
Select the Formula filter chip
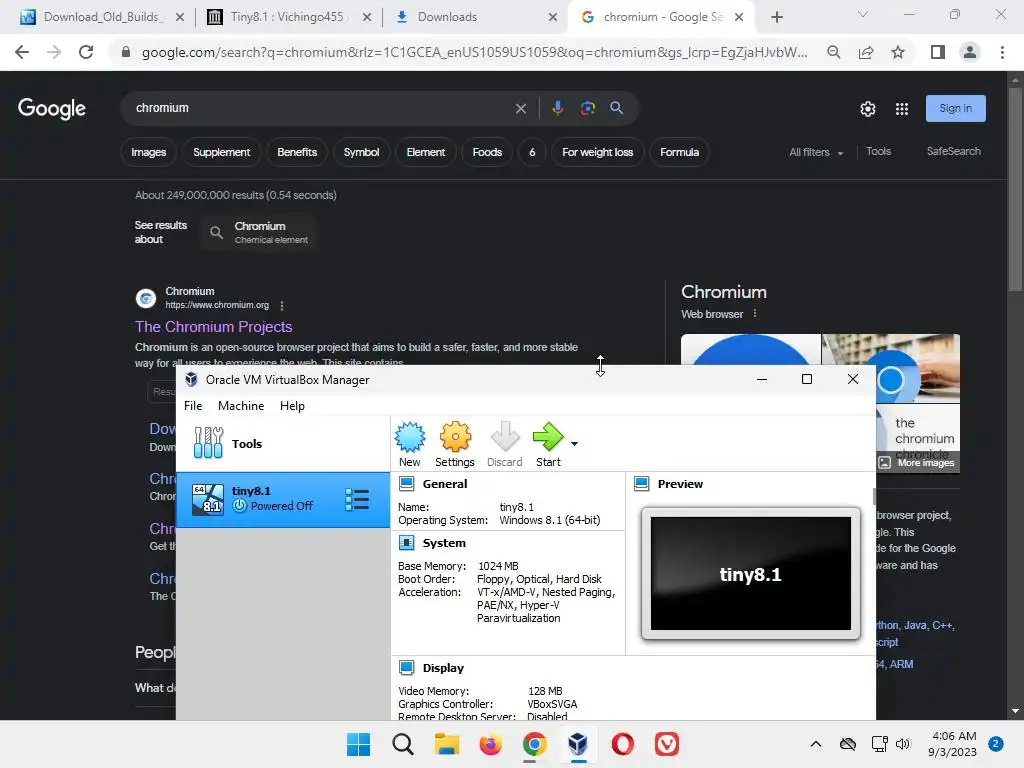(679, 152)
